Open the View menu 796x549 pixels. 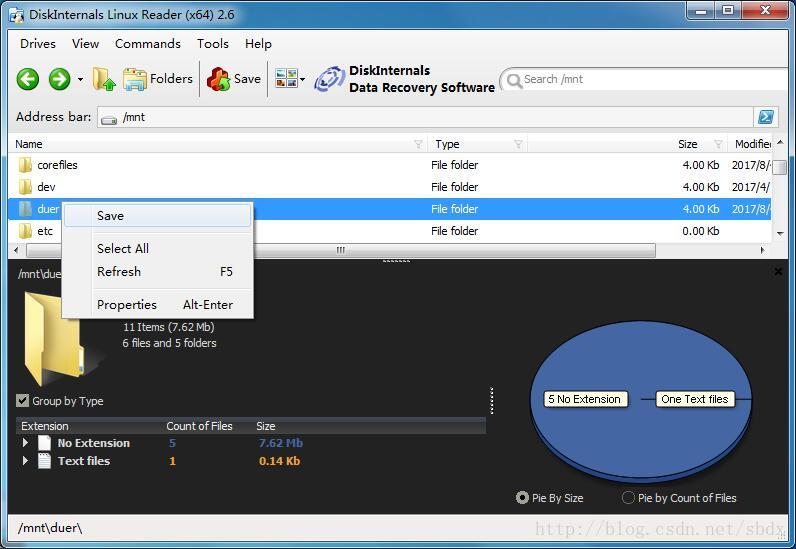pyautogui.click(x=85, y=44)
